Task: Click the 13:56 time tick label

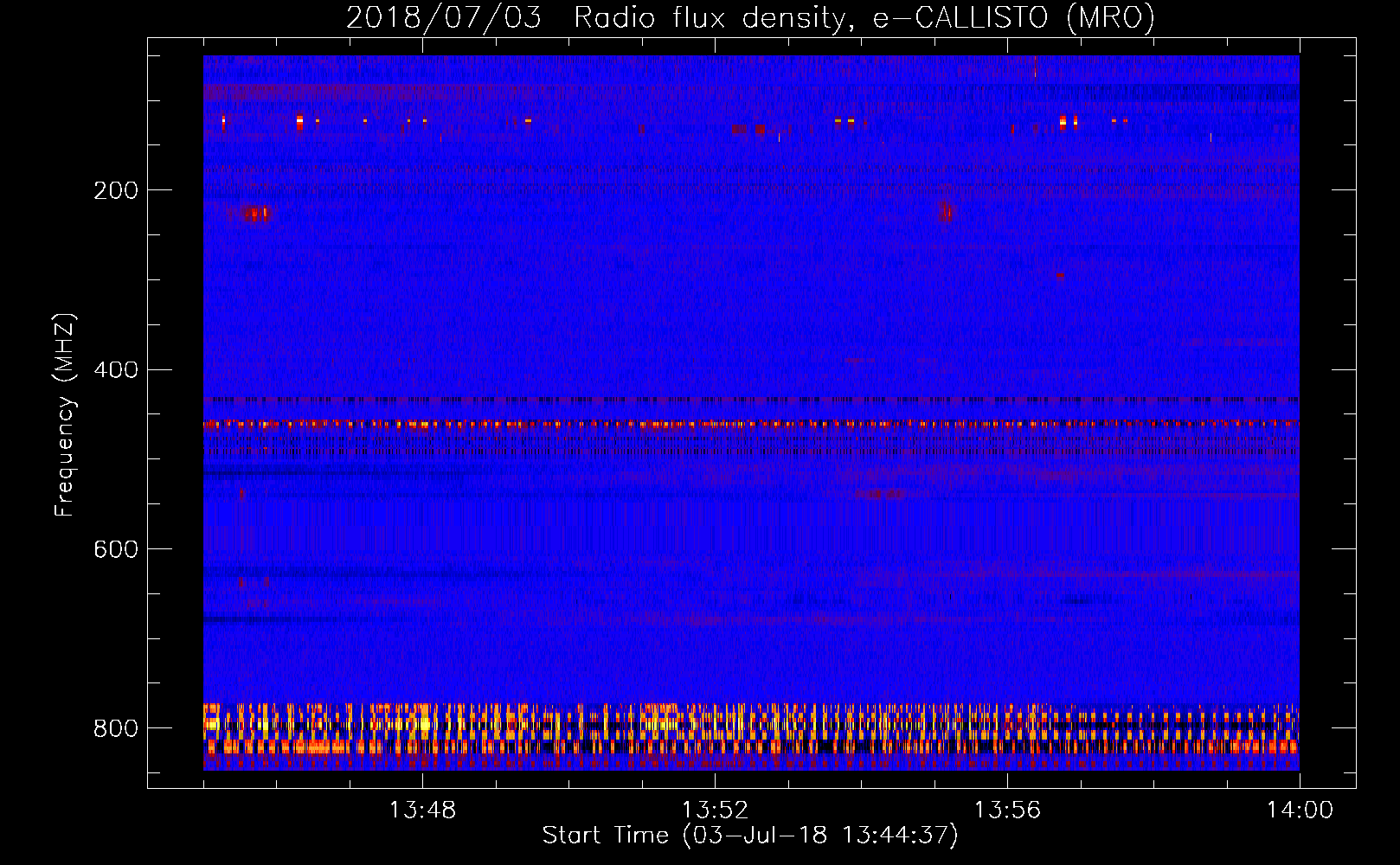Action: click(x=1007, y=811)
